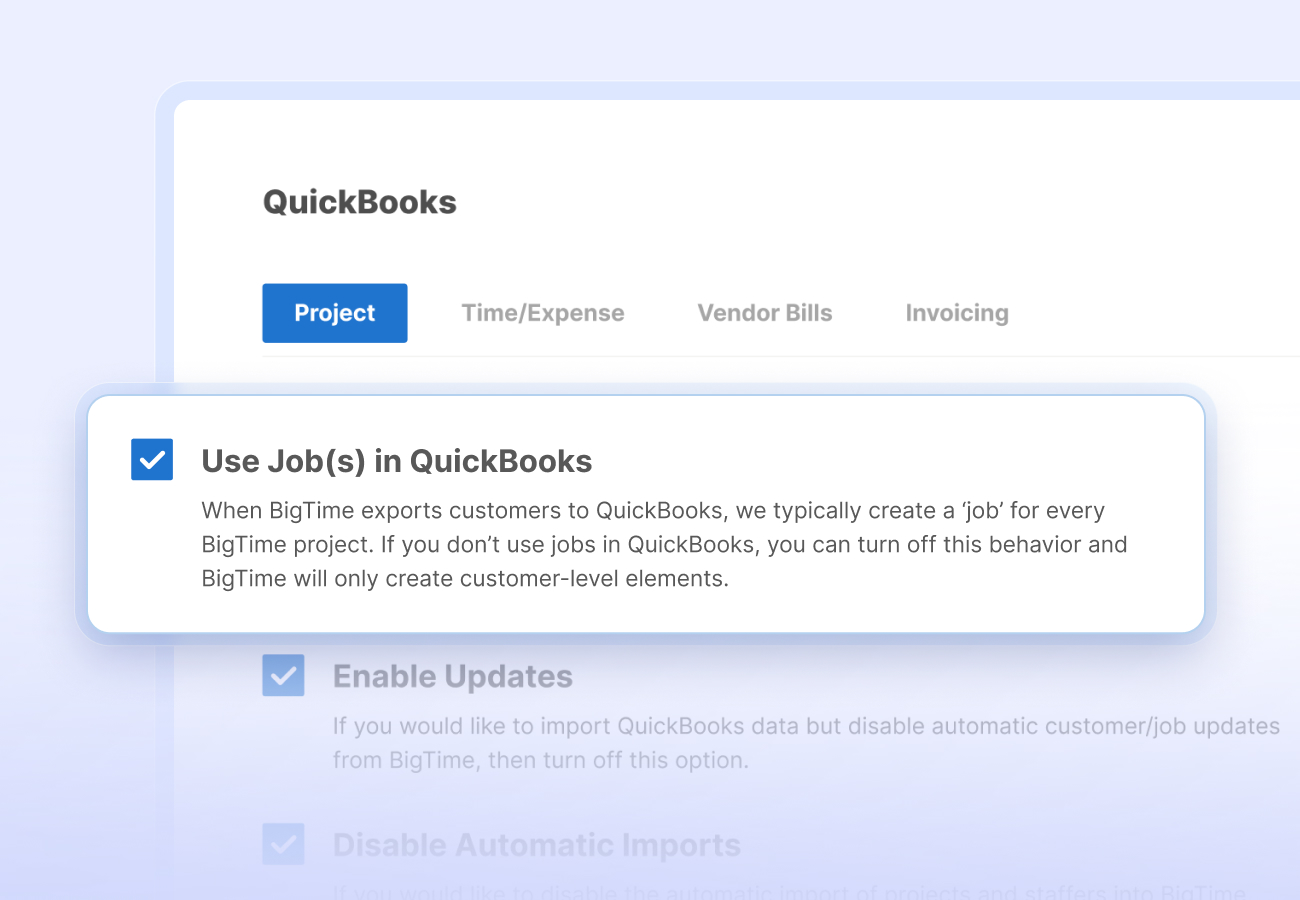Viewport: 1300px width, 900px height.
Task: Go to the Invoicing tab
Action: coord(956,313)
